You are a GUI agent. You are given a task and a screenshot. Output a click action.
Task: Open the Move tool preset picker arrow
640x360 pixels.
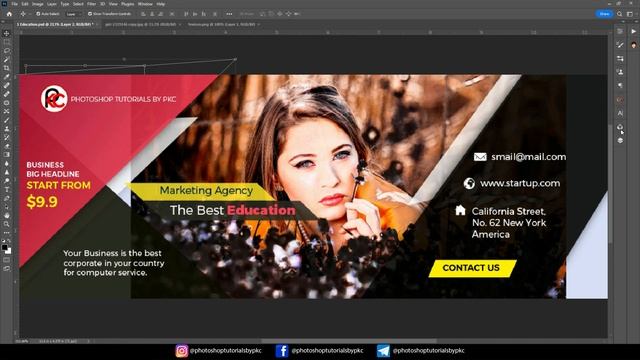pos(29,14)
